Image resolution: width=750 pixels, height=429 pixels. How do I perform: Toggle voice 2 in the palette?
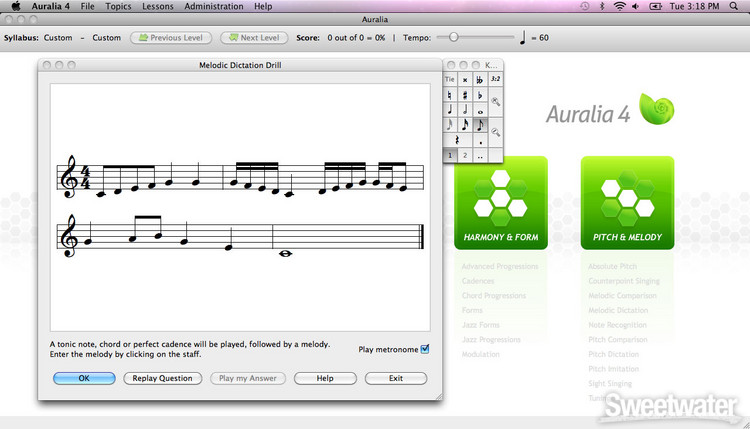[465, 156]
